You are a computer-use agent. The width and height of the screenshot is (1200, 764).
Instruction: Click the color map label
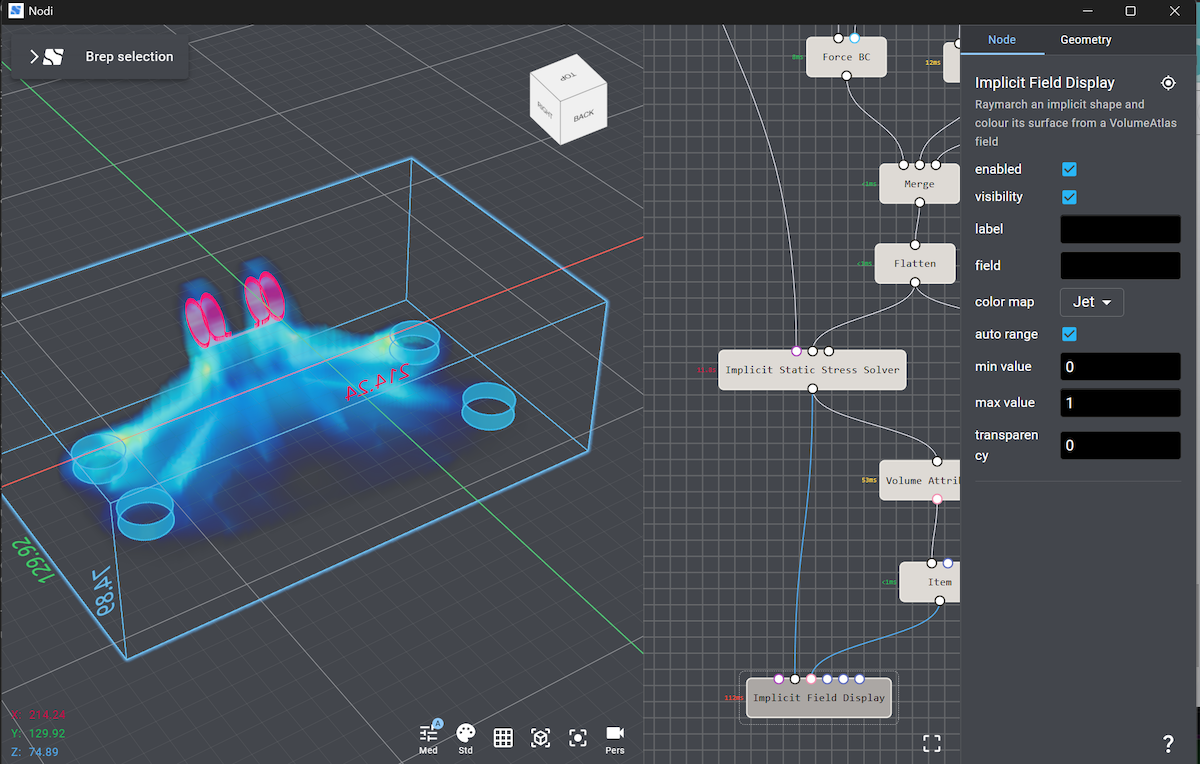click(1004, 302)
